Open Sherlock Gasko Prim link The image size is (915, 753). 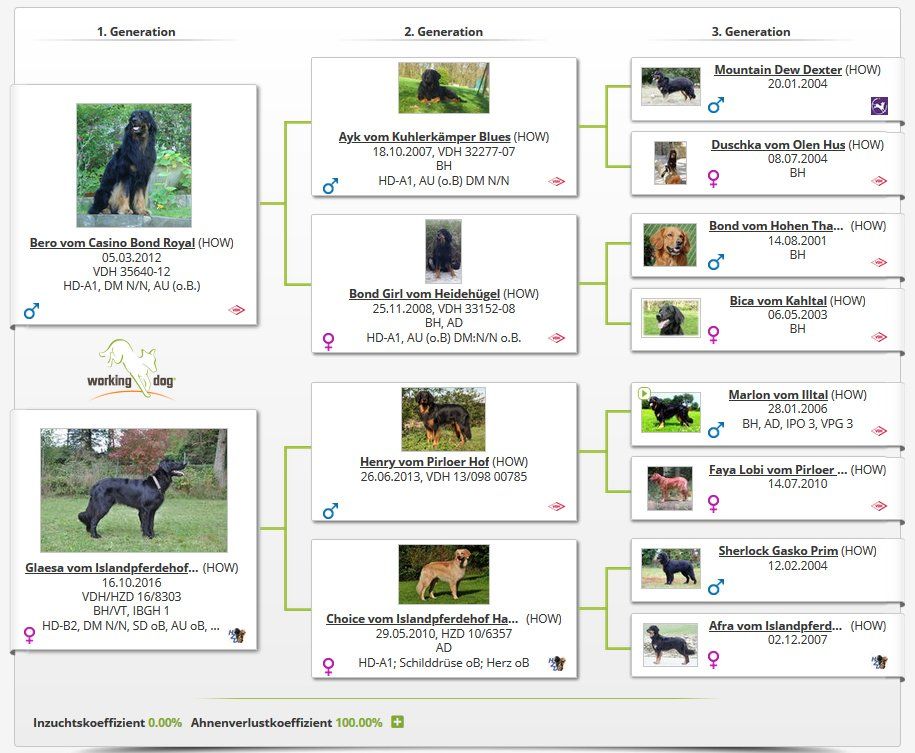778,551
